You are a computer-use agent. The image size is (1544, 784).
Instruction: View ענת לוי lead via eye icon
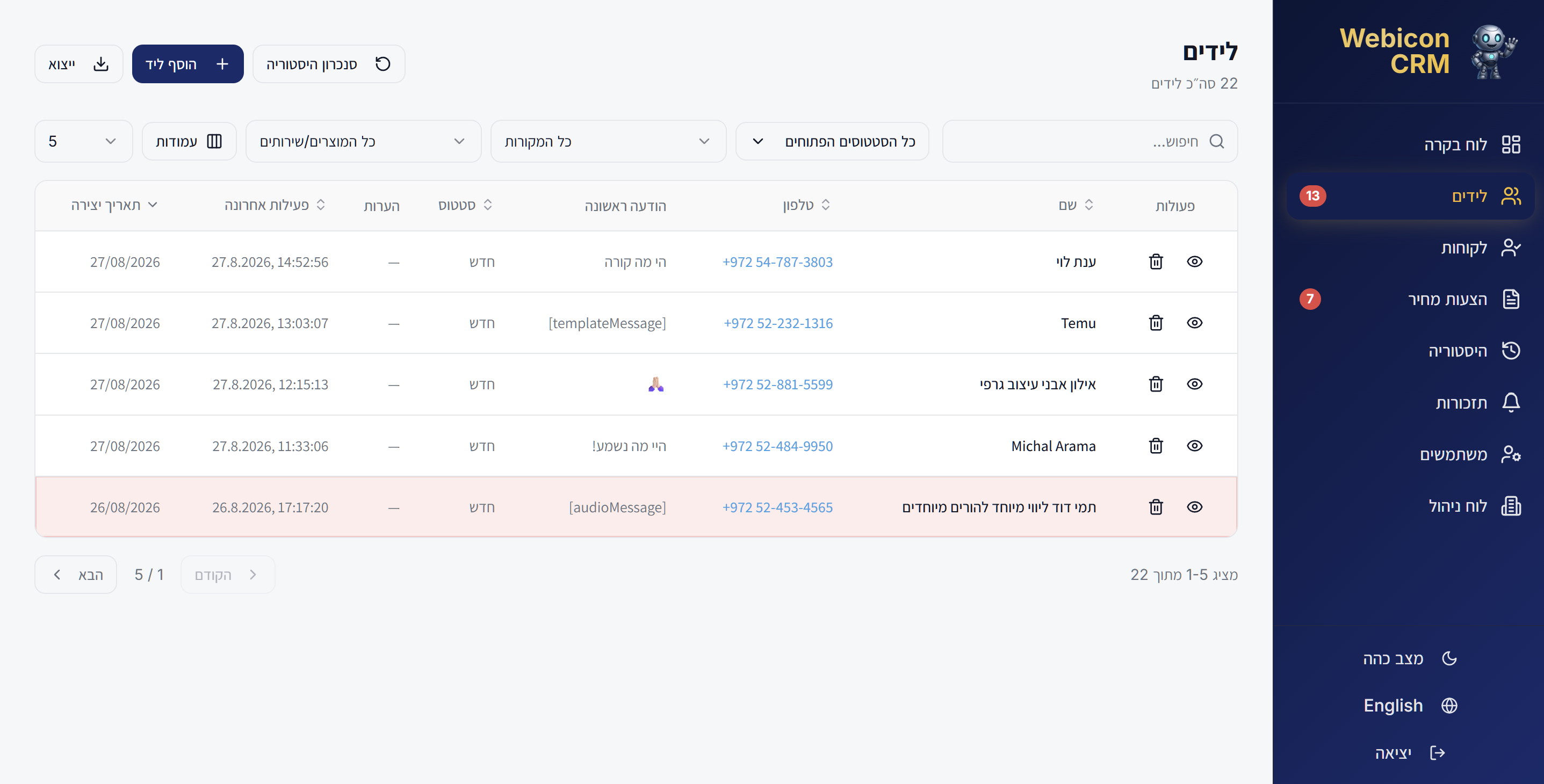point(1195,262)
